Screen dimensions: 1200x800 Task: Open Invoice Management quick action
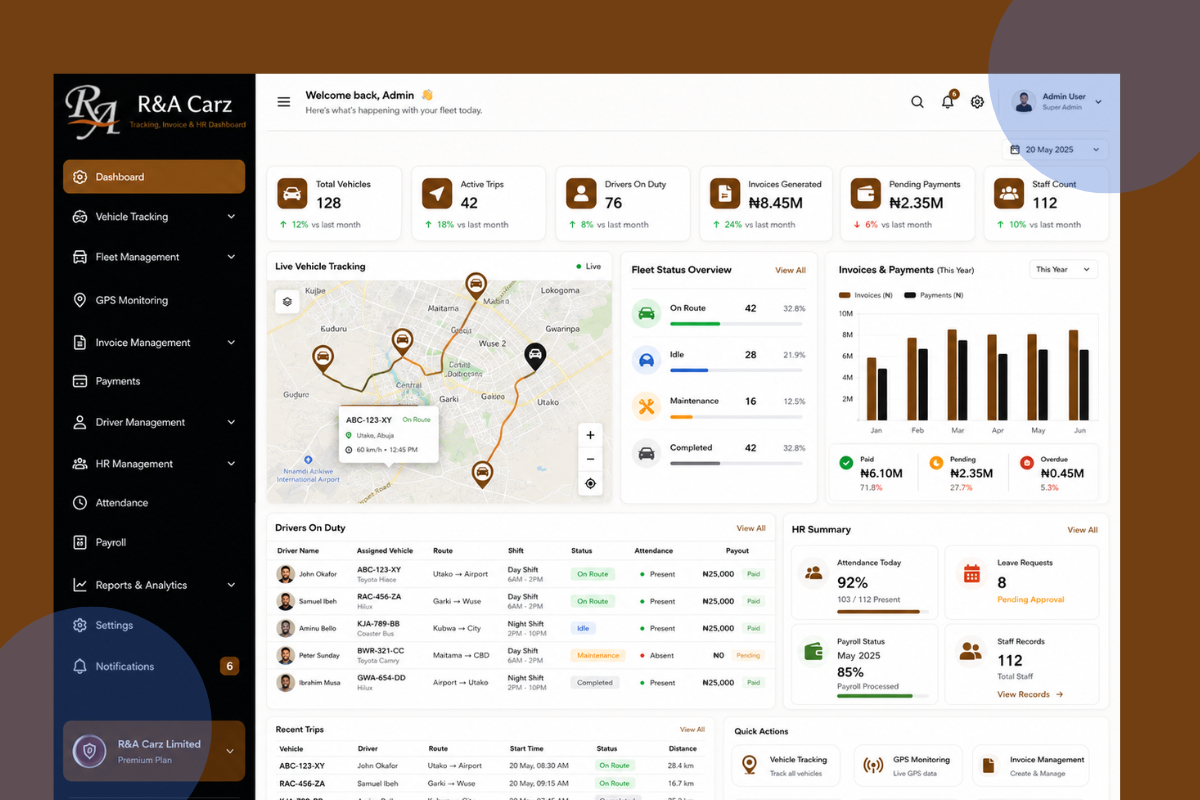pyautogui.click(x=1031, y=766)
